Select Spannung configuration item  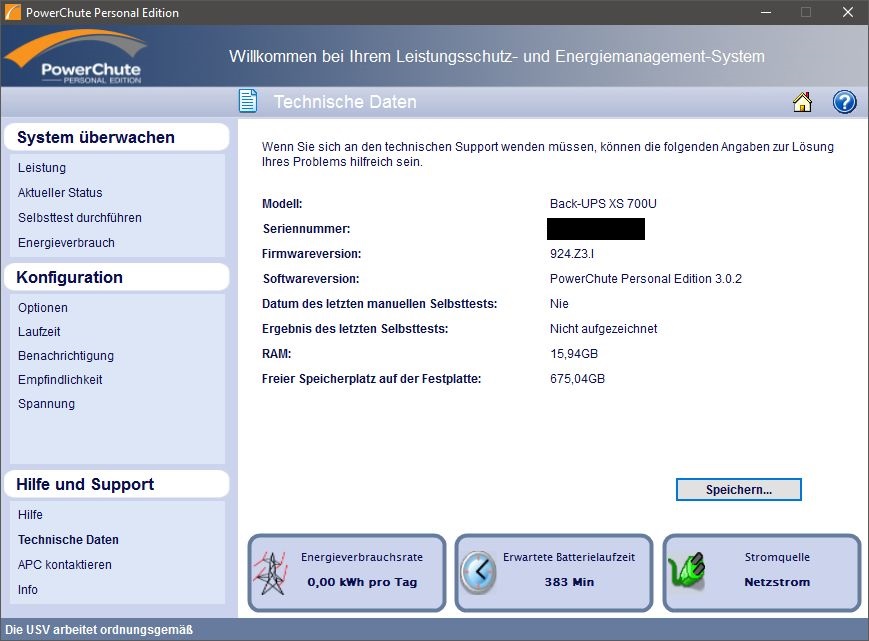(x=46, y=404)
